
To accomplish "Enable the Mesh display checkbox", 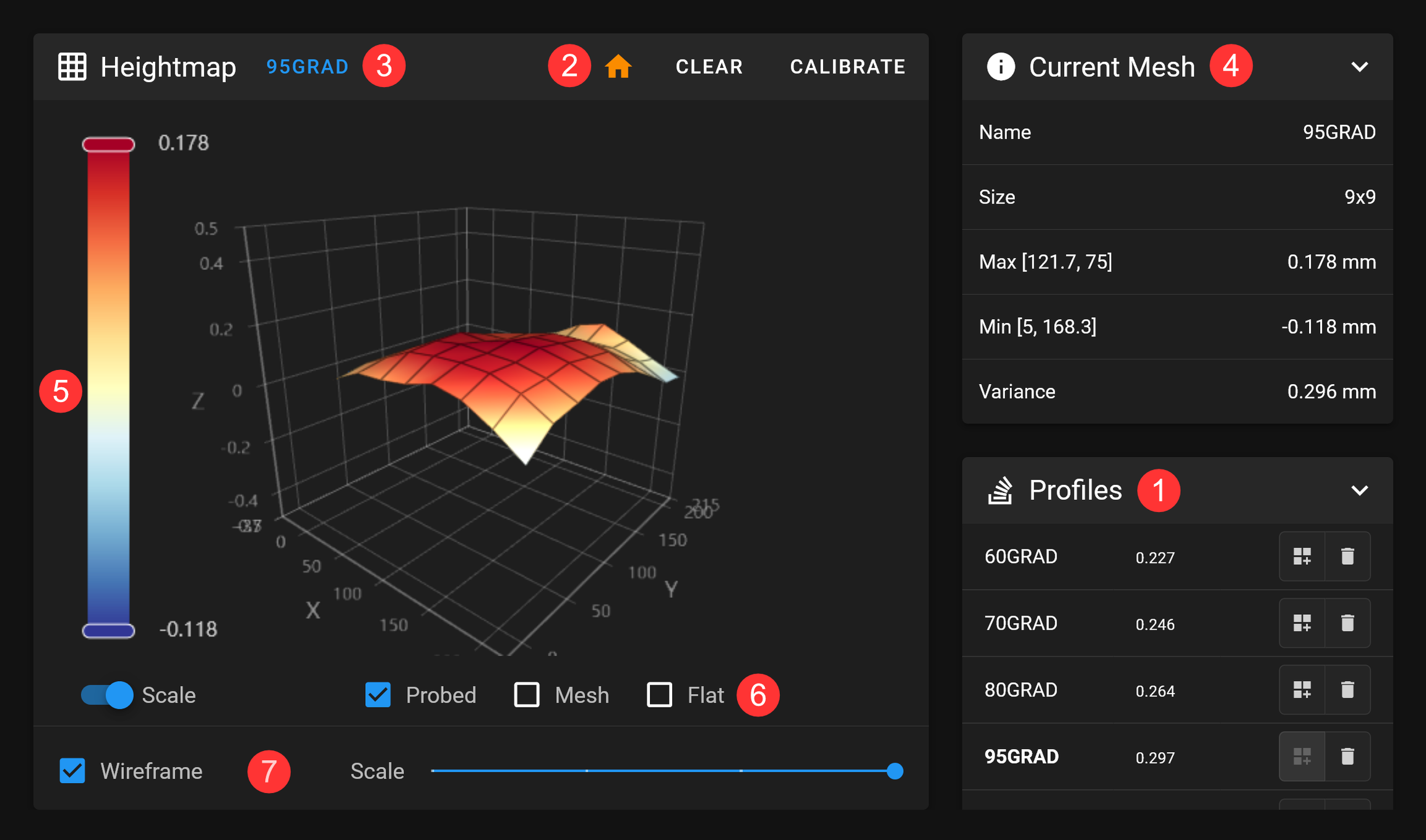I will [527, 695].
